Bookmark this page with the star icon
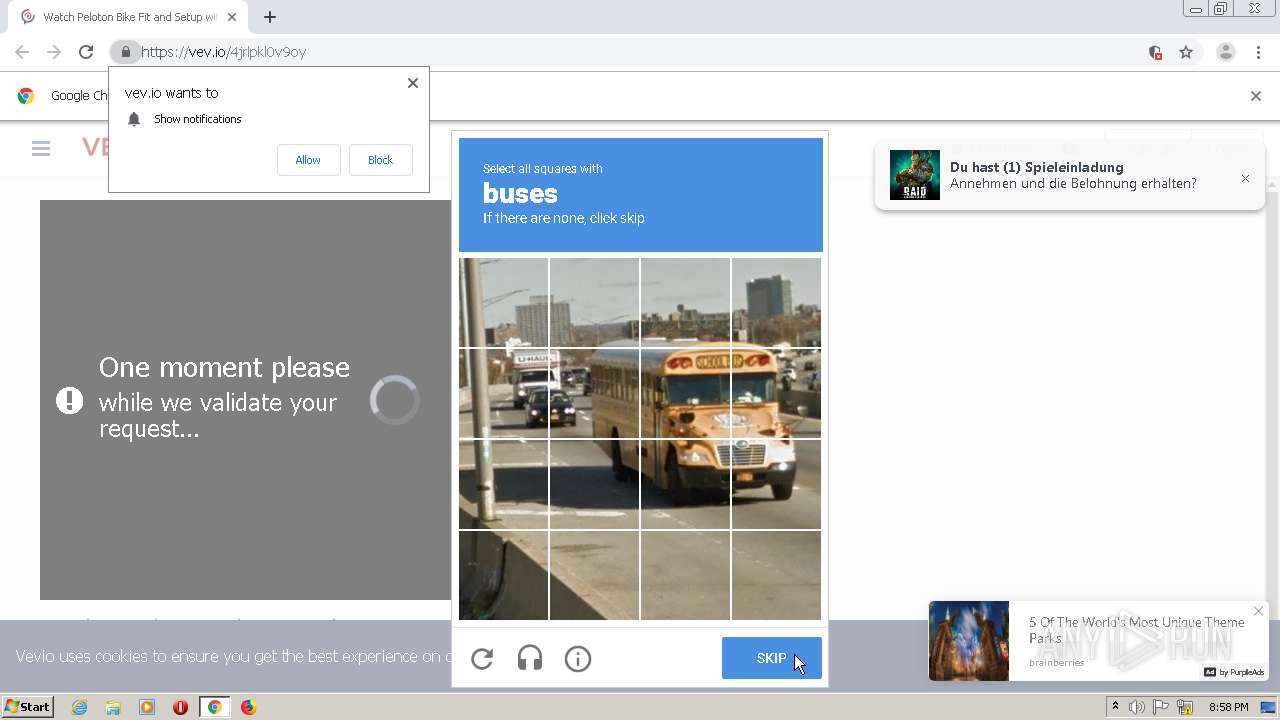The height and width of the screenshot is (720, 1280). tap(1186, 52)
